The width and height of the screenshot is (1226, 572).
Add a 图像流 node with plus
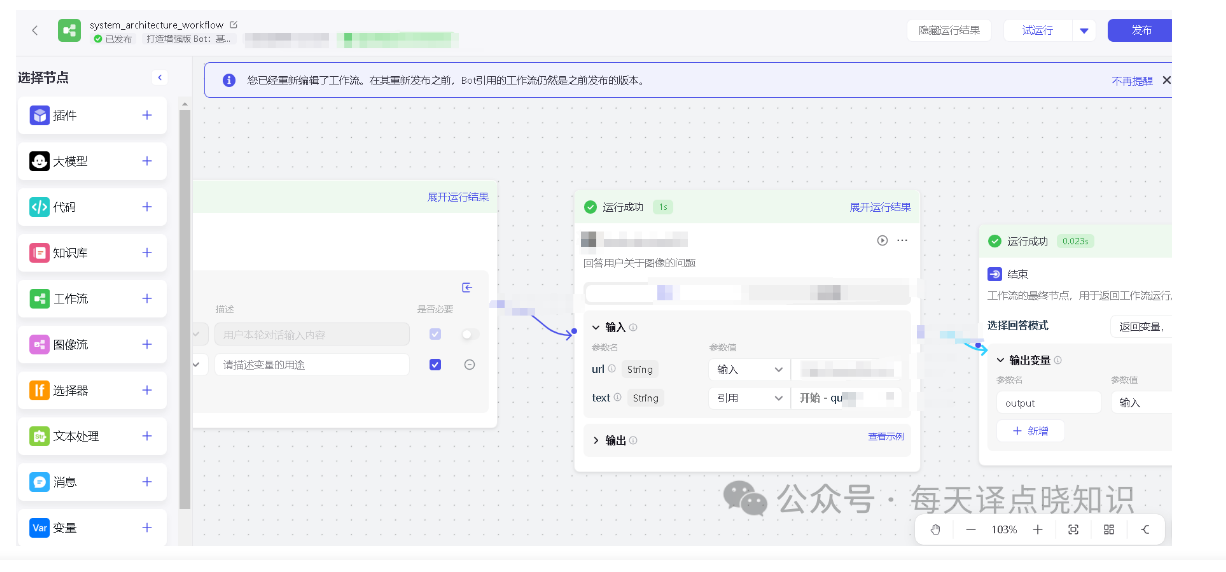[x=147, y=345]
